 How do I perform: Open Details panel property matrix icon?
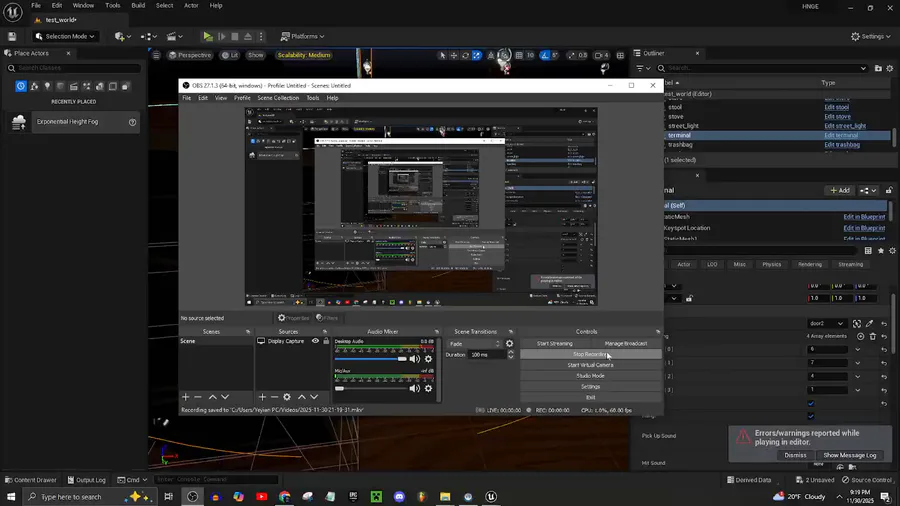point(868,251)
